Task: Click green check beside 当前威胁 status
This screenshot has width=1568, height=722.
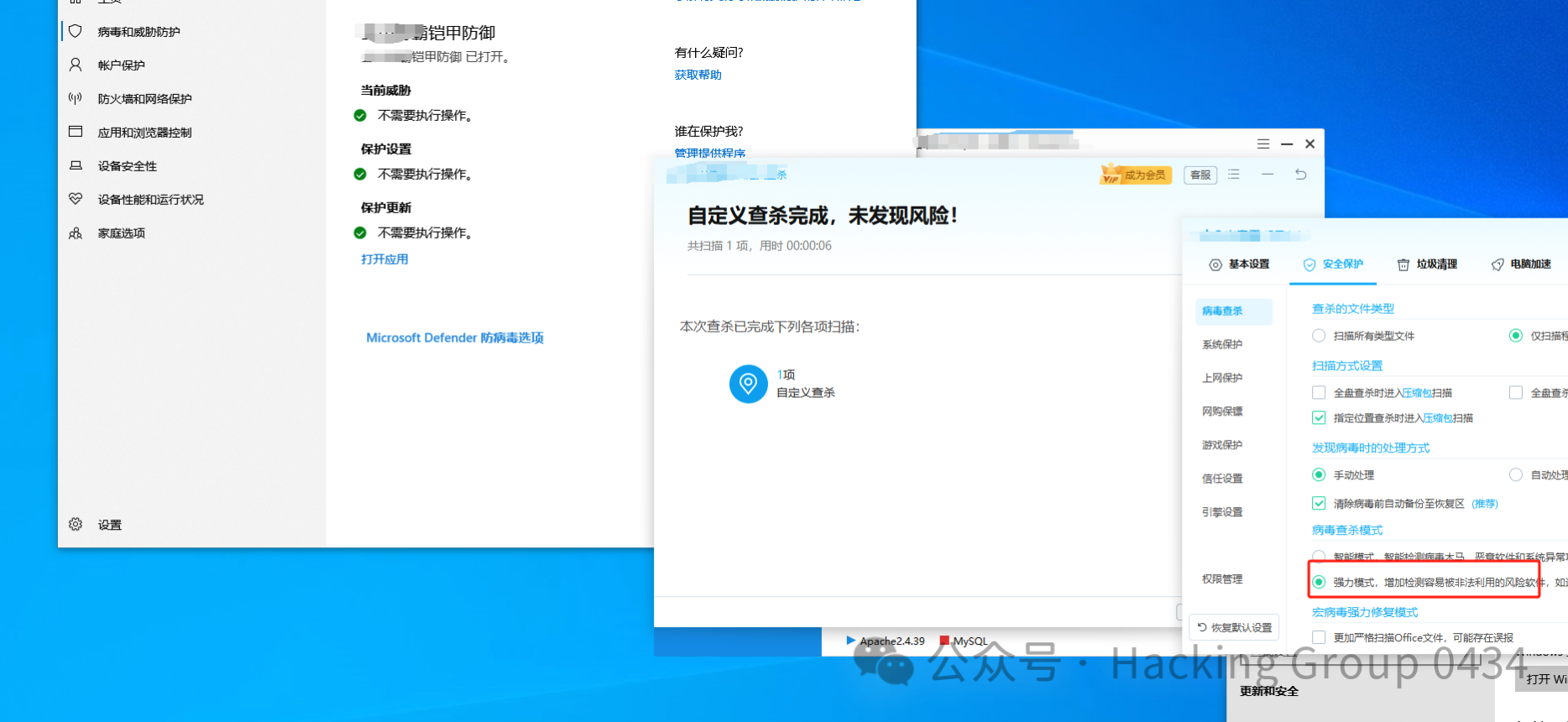Action: pyautogui.click(x=360, y=115)
